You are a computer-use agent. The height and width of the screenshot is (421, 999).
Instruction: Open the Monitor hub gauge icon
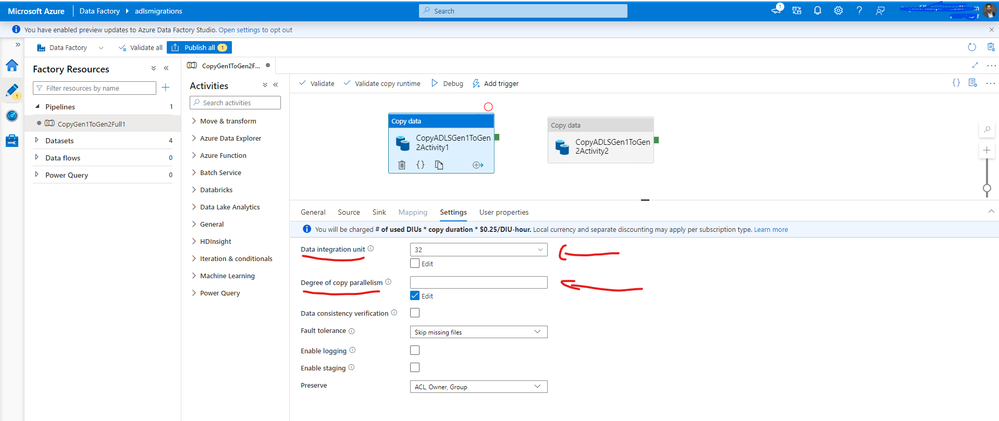[x=11, y=115]
